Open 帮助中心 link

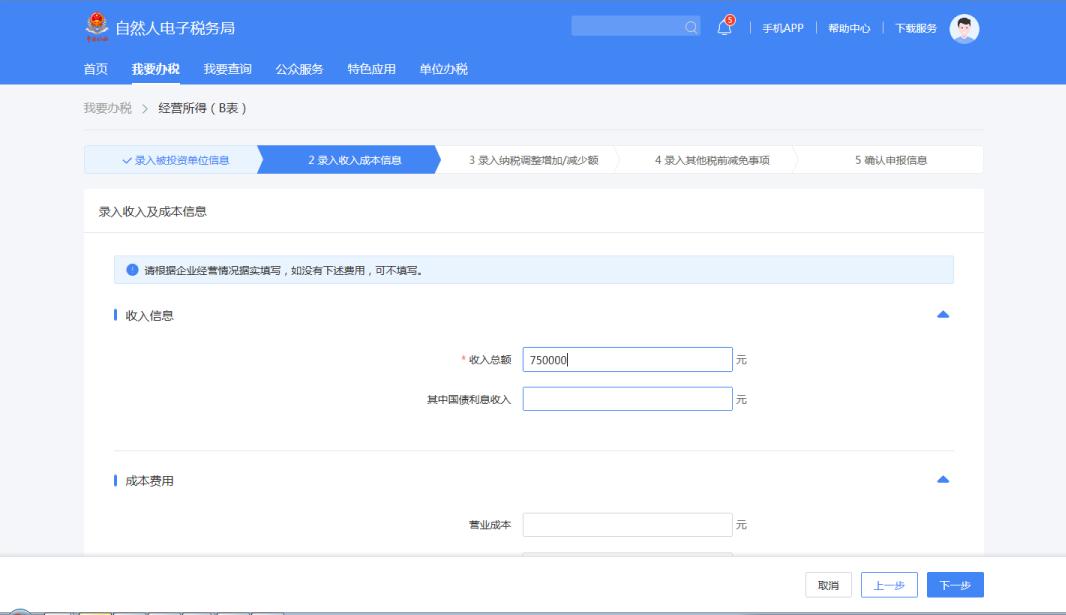pos(848,28)
